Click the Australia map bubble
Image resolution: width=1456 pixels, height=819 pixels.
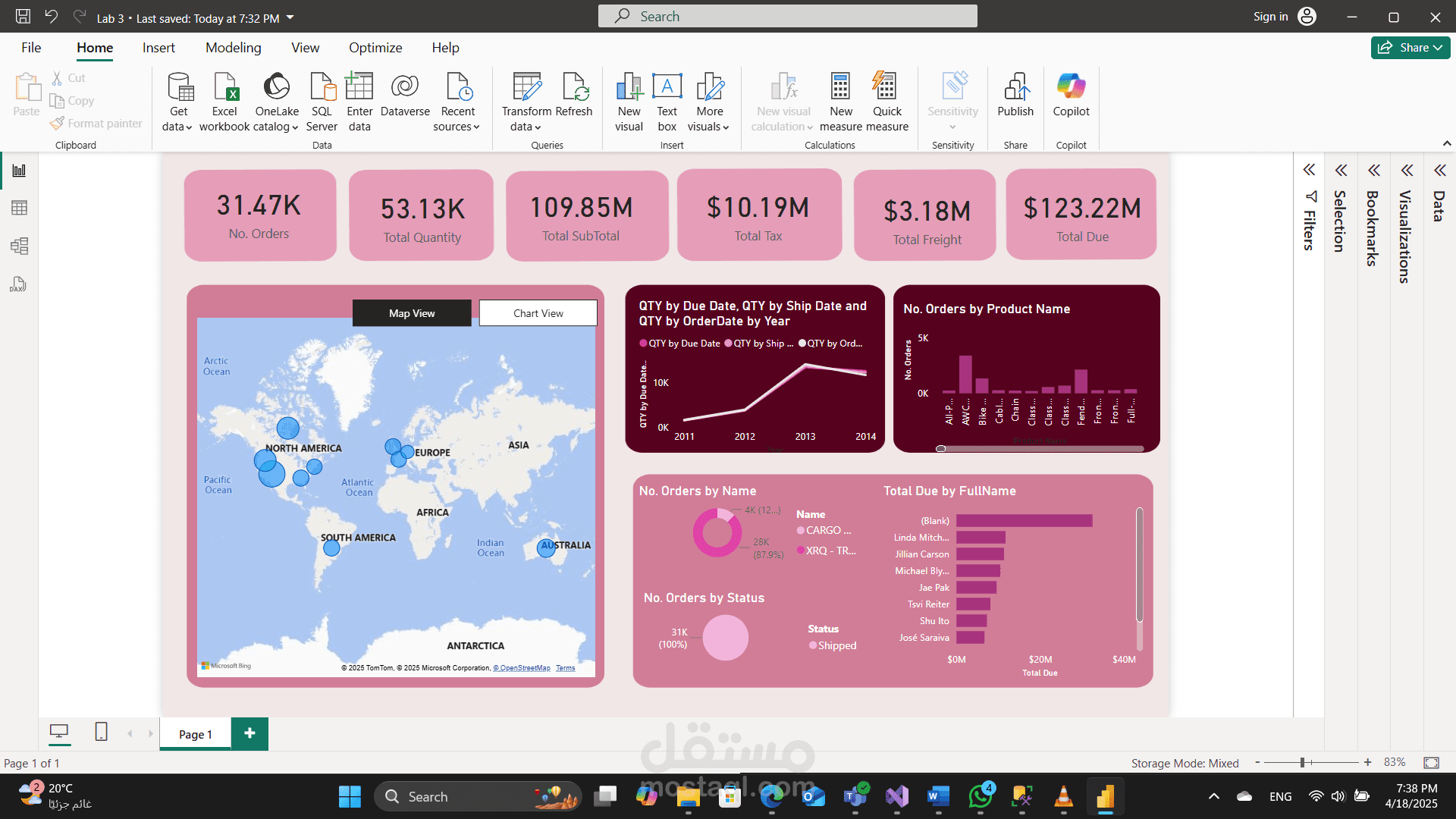546,548
